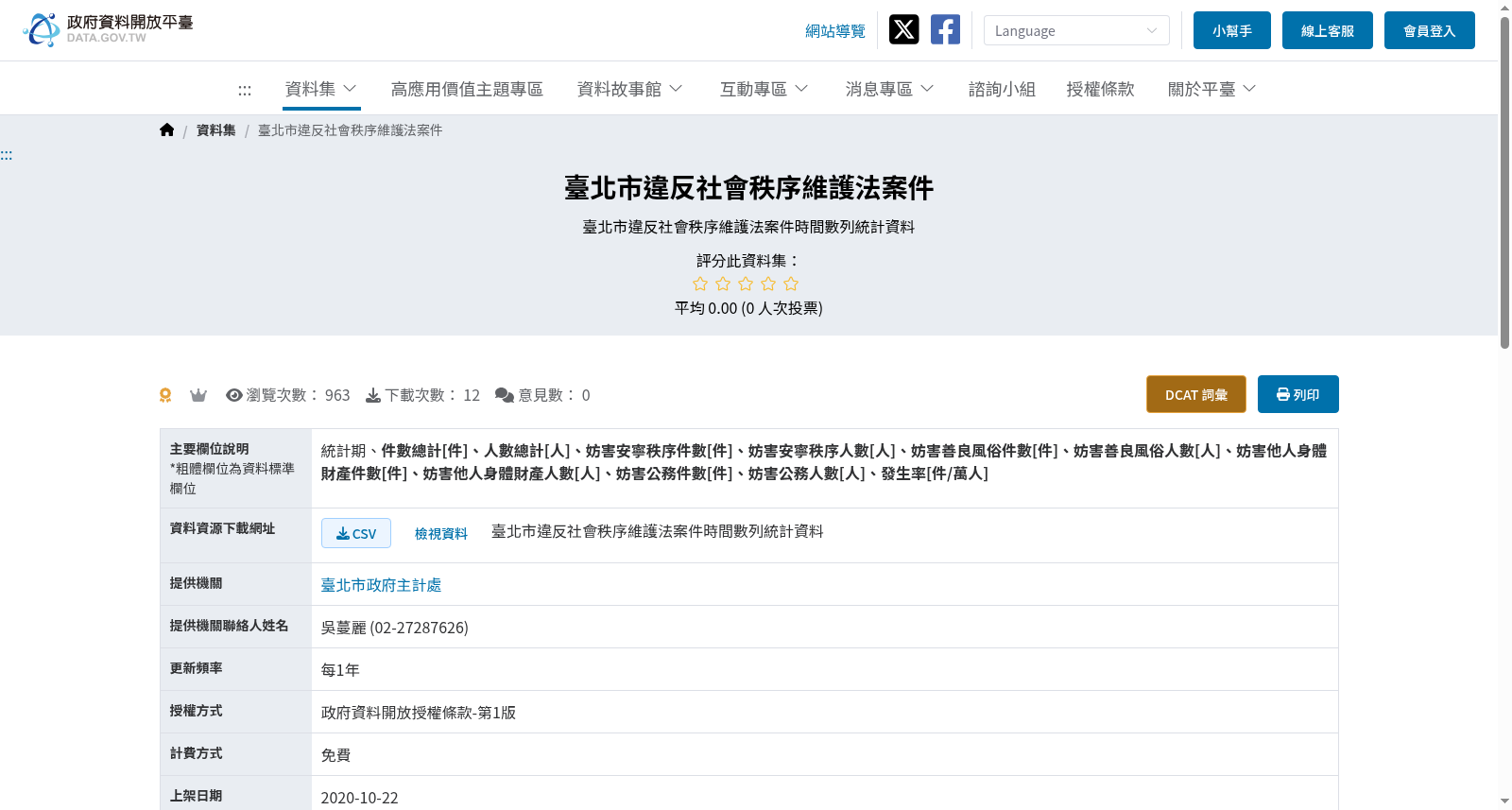This screenshot has width=1512, height=810.
Task: Open the 諮詢小組 menu item
Action: pyautogui.click(x=1002, y=89)
